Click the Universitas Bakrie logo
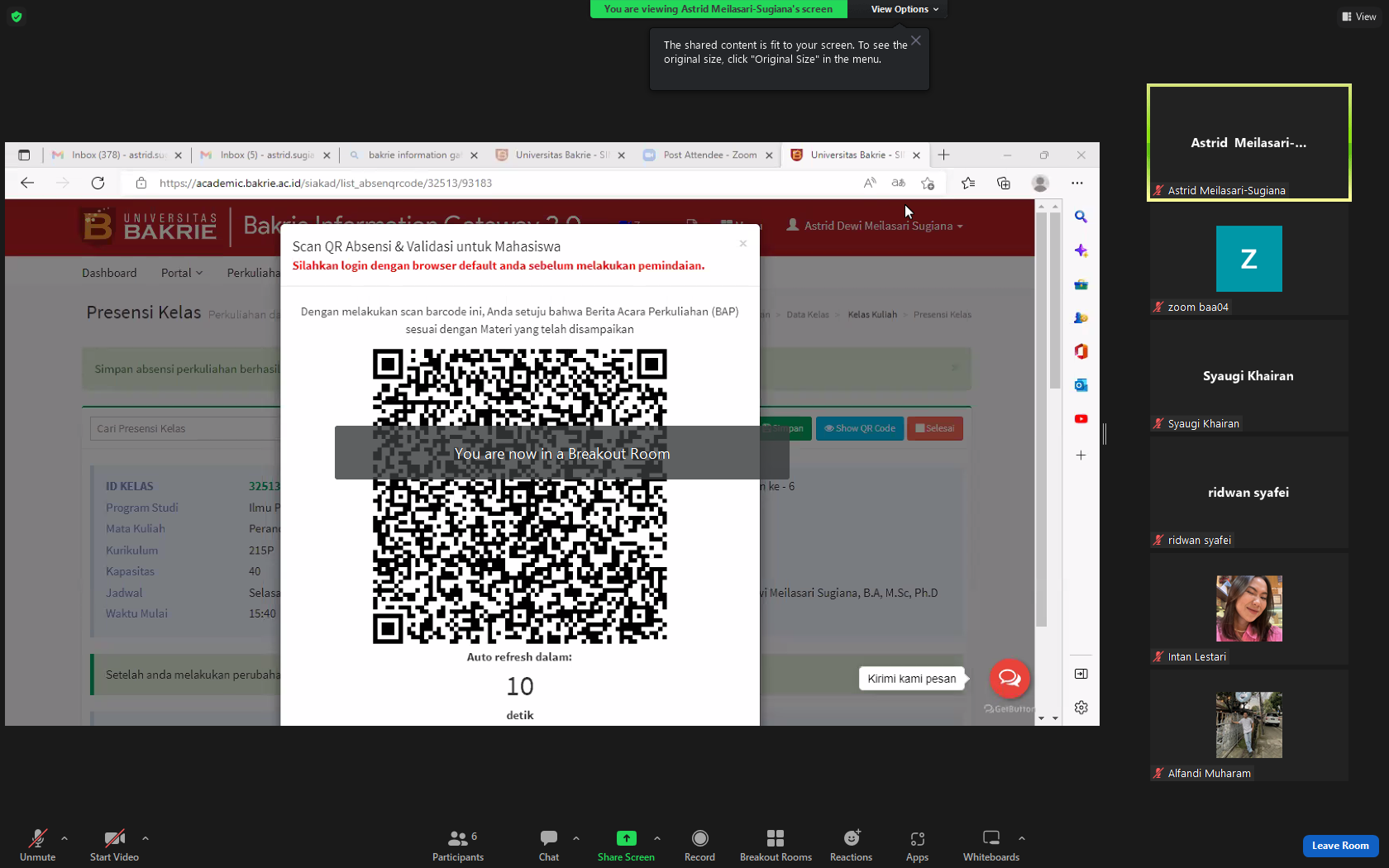1389x868 pixels. (x=150, y=226)
